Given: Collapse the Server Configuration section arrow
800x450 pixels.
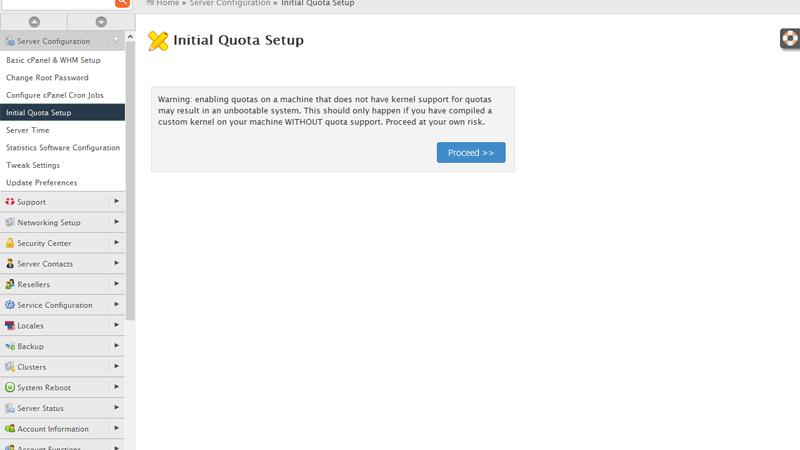Looking at the screenshot, I should tap(116, 41).
